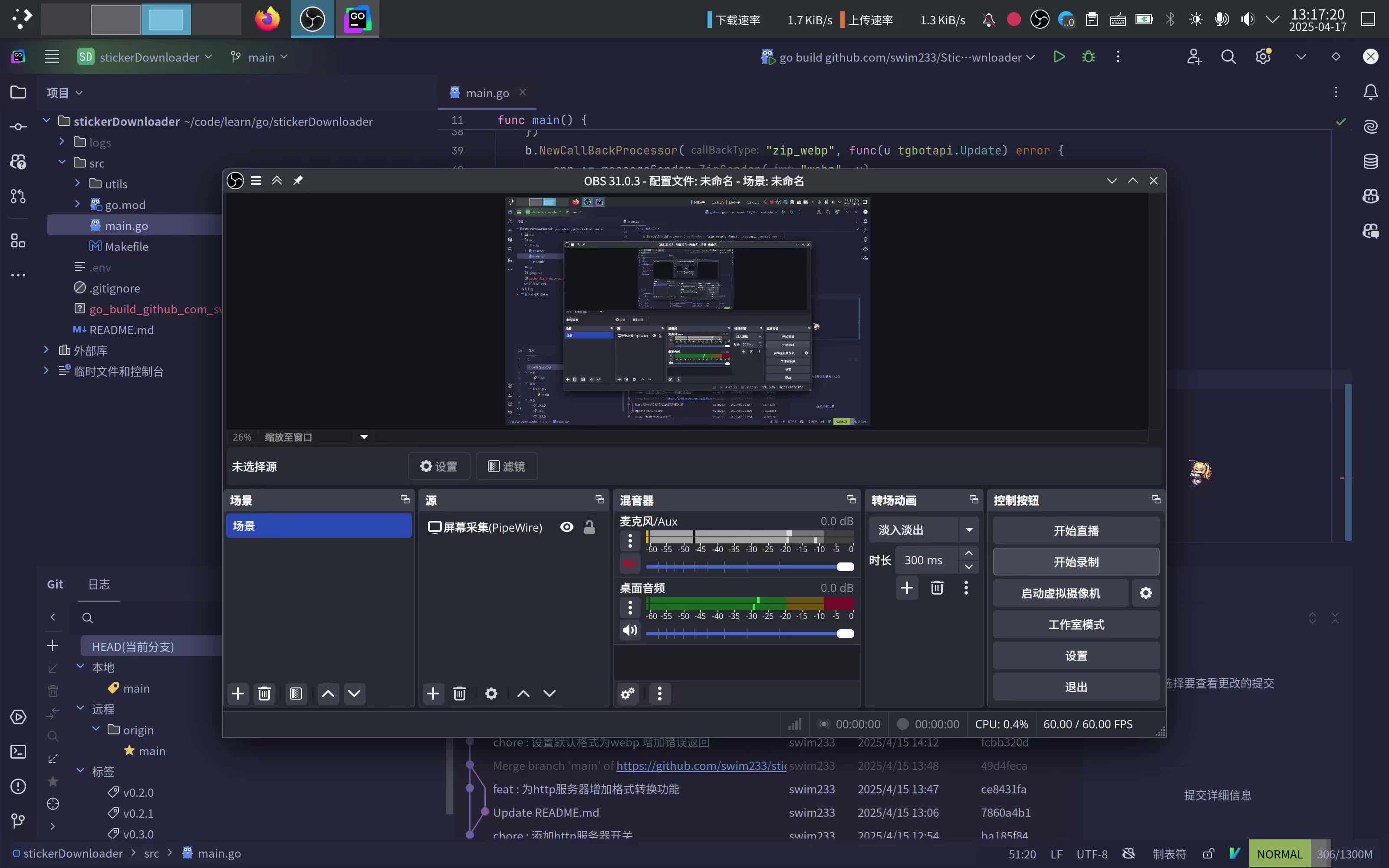Image resolution: width=1389 pixels, height=868 pixels.
Task: Open virtual camera settings gear
Action: click(1145, 593)
